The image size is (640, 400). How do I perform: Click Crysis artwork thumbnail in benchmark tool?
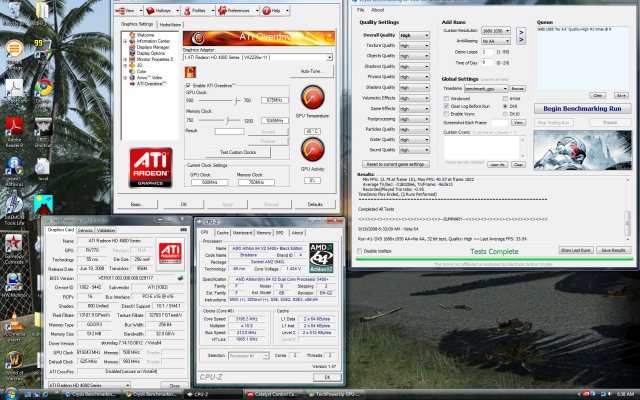tap(582, 150)
